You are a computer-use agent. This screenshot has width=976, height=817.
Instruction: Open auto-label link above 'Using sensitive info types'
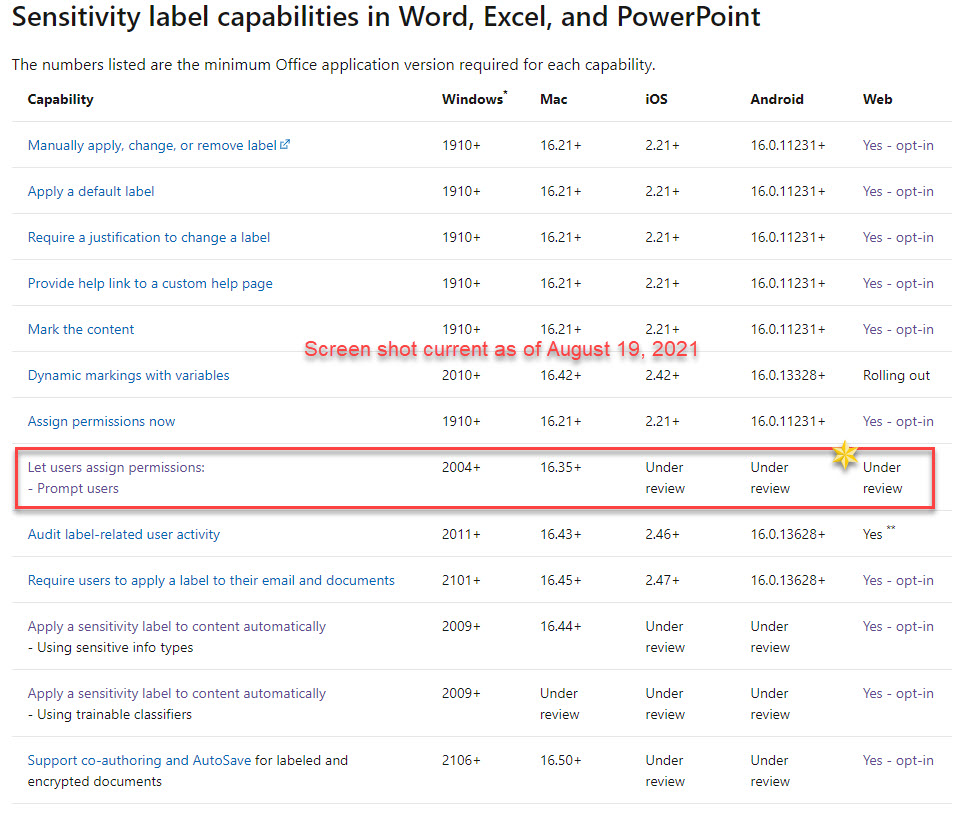tap(177, 627)
